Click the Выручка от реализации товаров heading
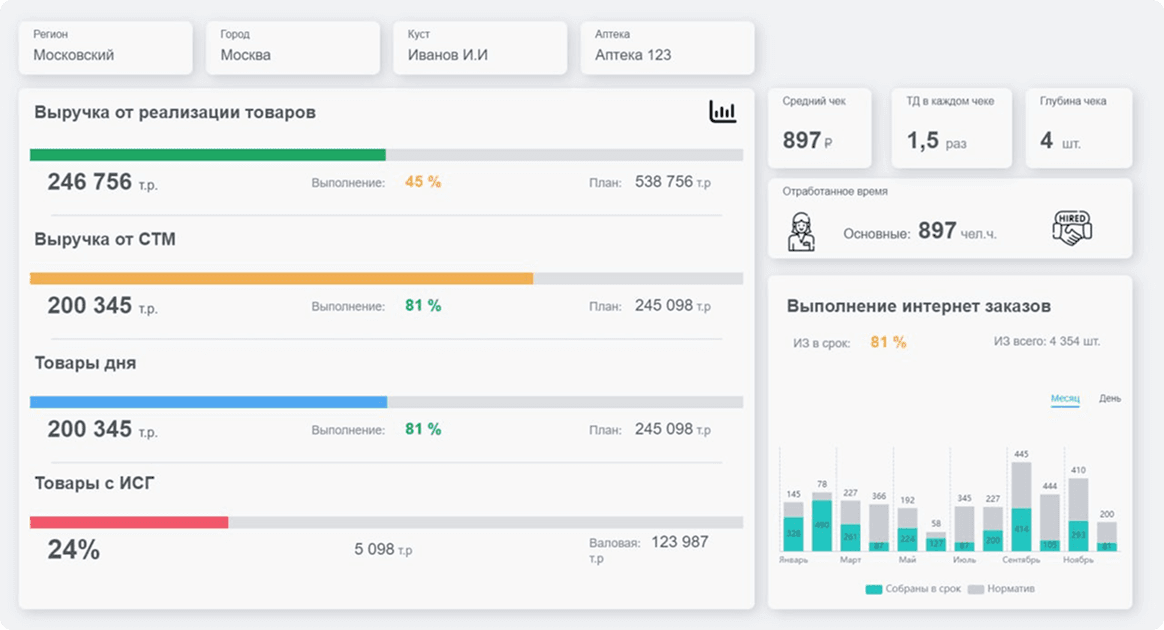This screenshot has height=630, width=1164. tap(175, 112)
